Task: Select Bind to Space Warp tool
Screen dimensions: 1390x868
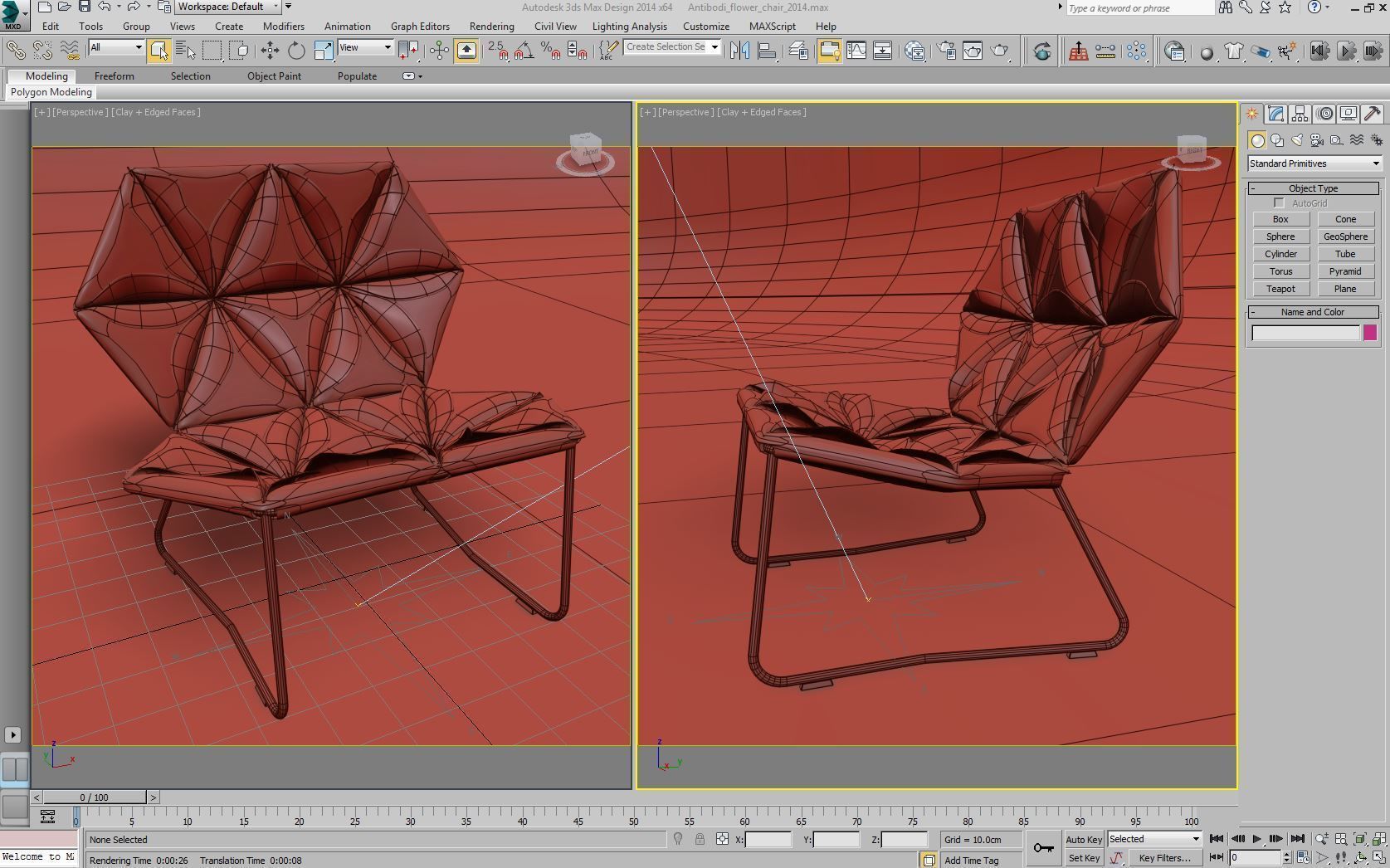Action: pos(70,51)
